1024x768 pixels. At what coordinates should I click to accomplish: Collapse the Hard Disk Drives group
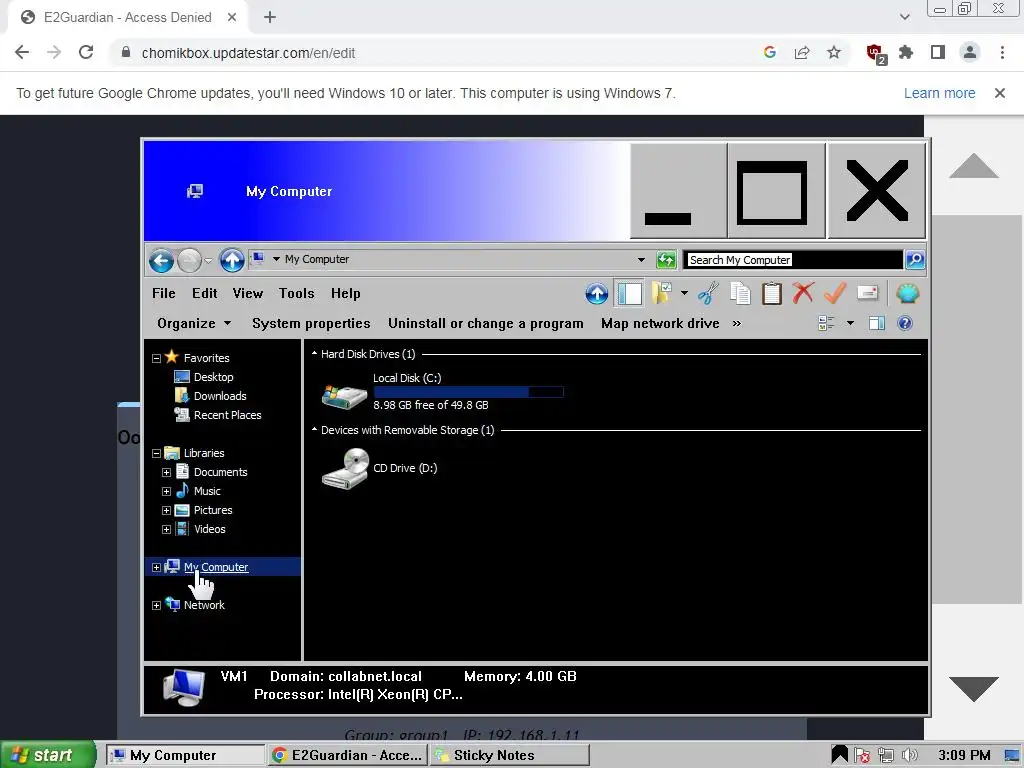(314, 354)
